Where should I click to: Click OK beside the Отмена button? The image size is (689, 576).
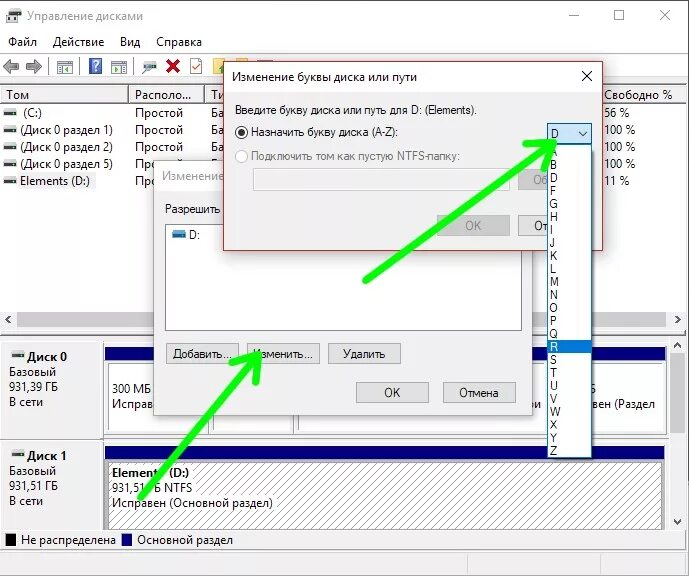click(x=392, y=392)
